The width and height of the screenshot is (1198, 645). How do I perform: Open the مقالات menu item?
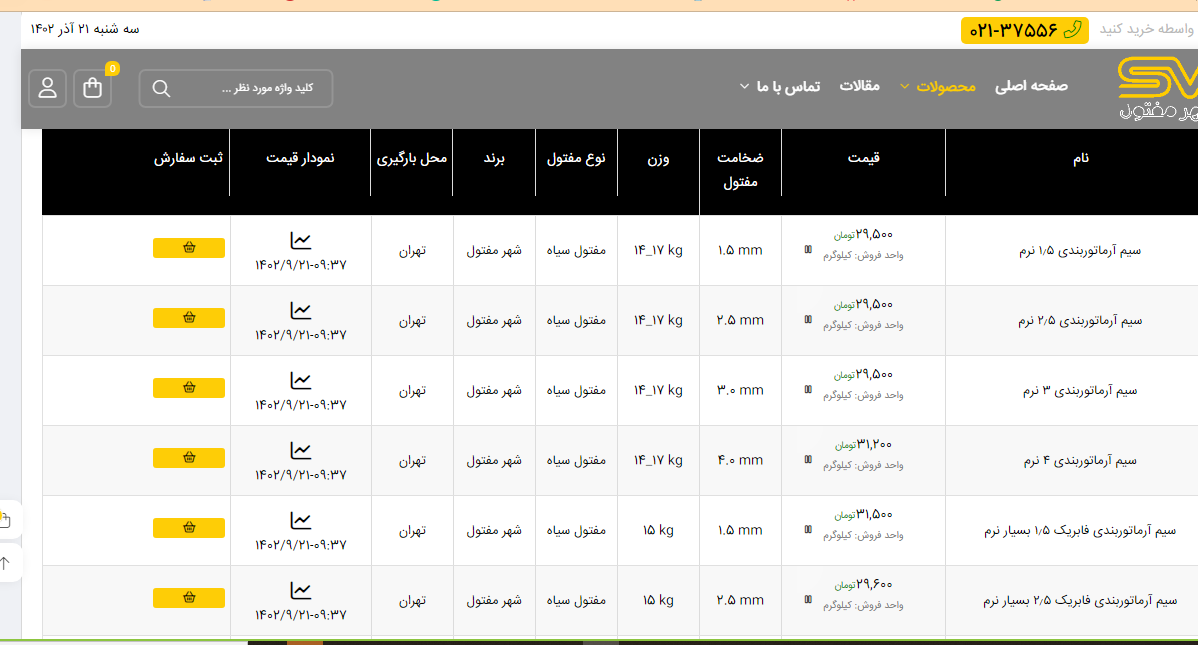[859, 86]
